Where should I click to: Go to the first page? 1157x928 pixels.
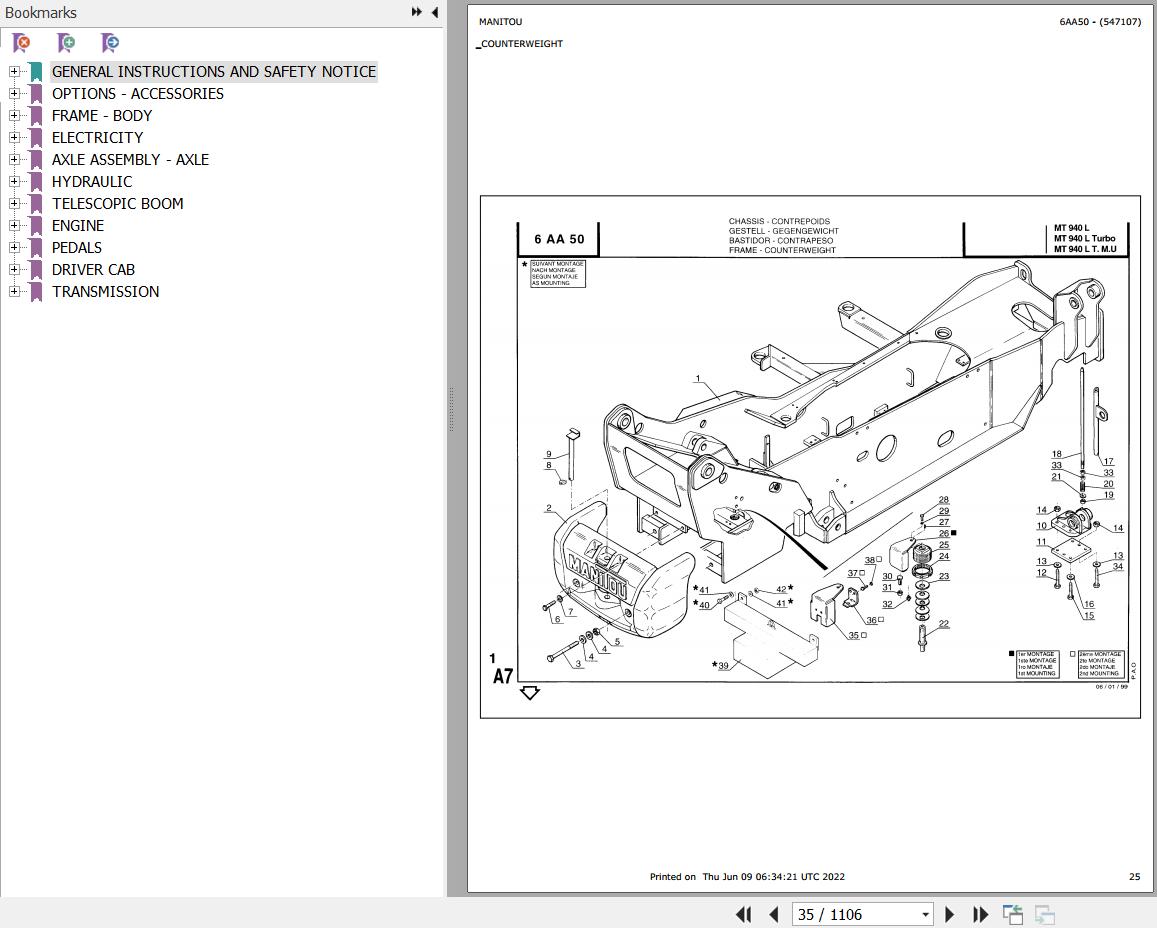(744, 915)
